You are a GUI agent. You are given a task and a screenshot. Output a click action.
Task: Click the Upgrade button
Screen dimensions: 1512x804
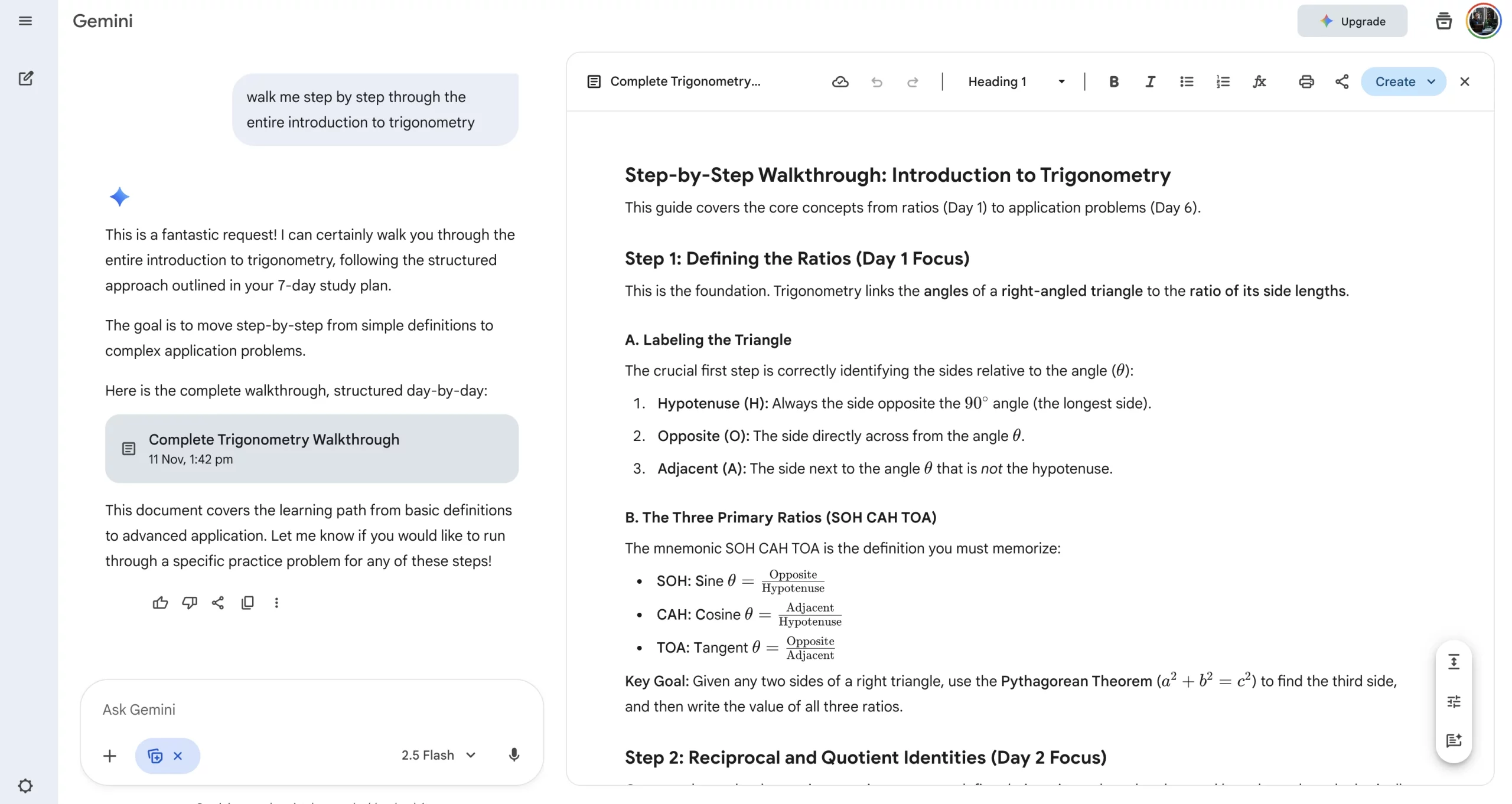1351,21
